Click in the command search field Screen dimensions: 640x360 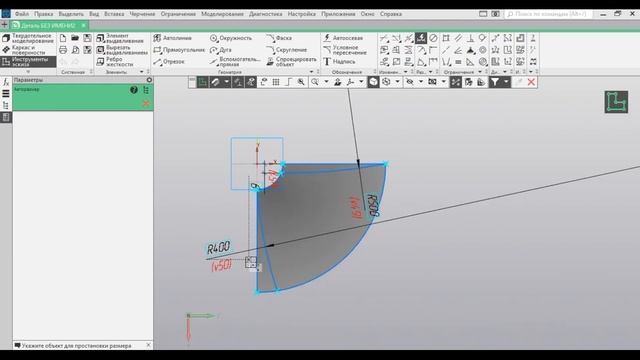pos(549,14)
